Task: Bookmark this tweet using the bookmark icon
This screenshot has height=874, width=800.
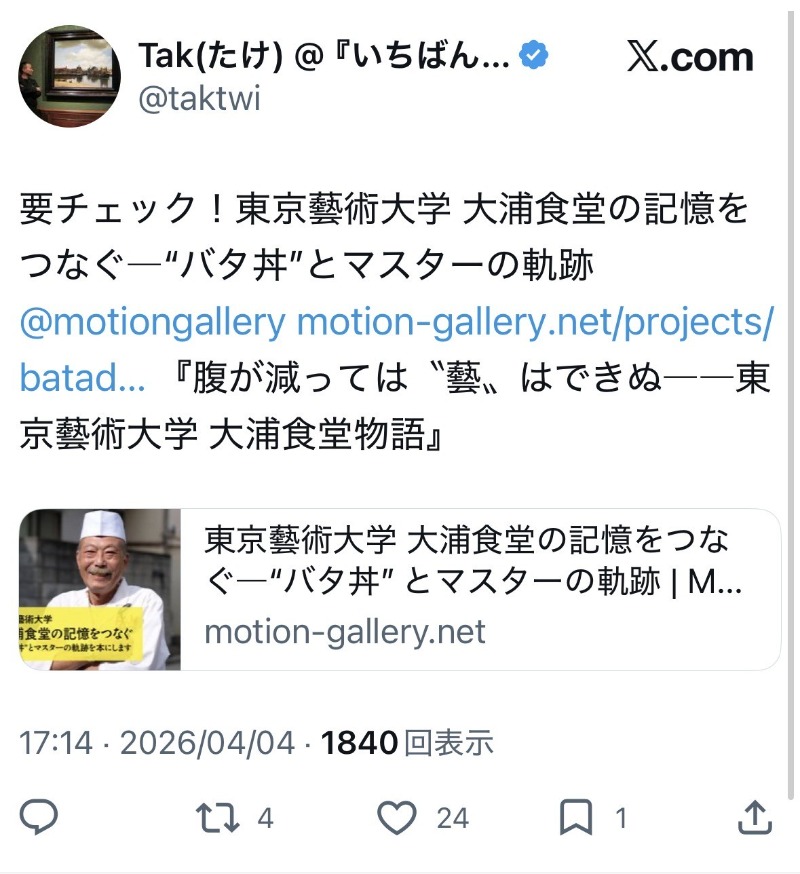Action: 576,819
